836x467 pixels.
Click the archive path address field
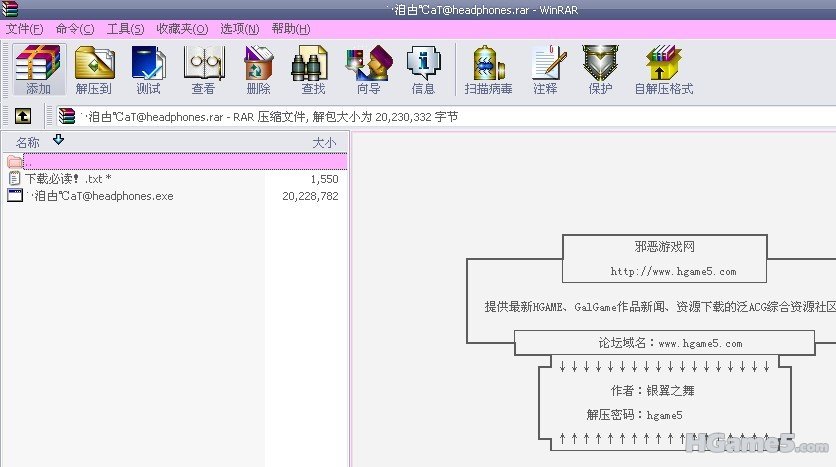pyautogui.click(x=446, y=116)
